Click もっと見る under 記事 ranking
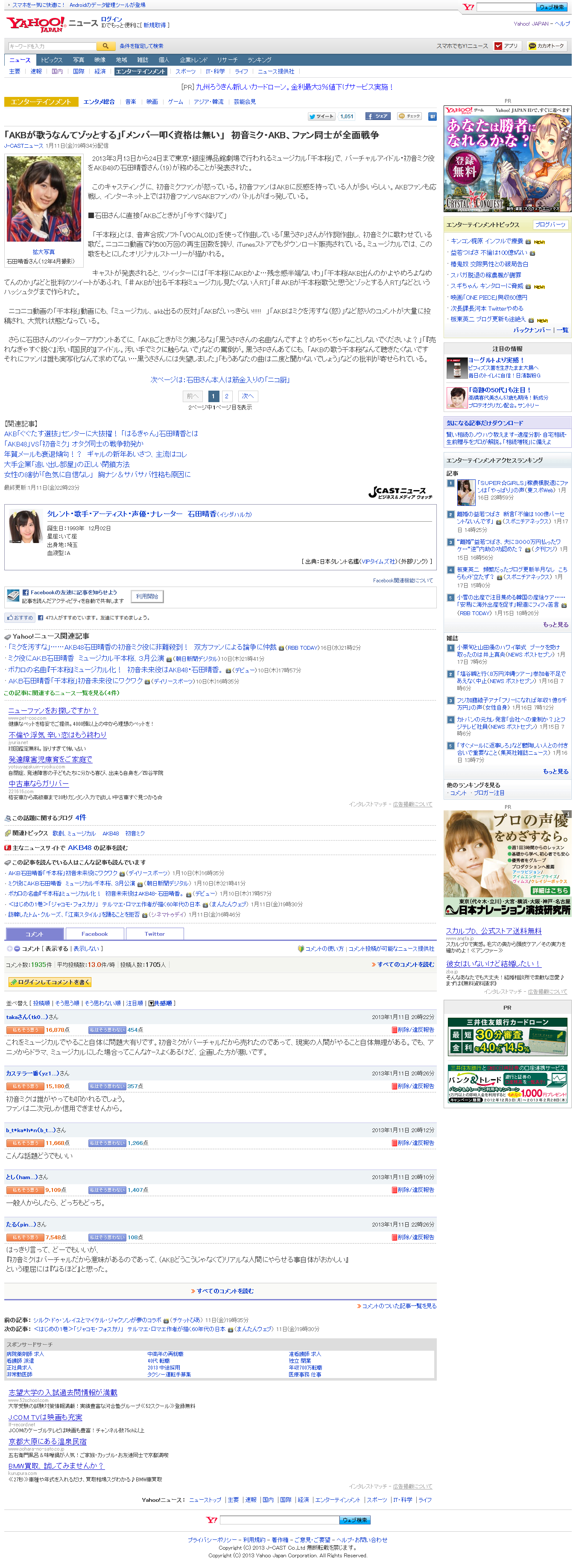The width and height of the screenshot is (576, 1568). (556, 625)
